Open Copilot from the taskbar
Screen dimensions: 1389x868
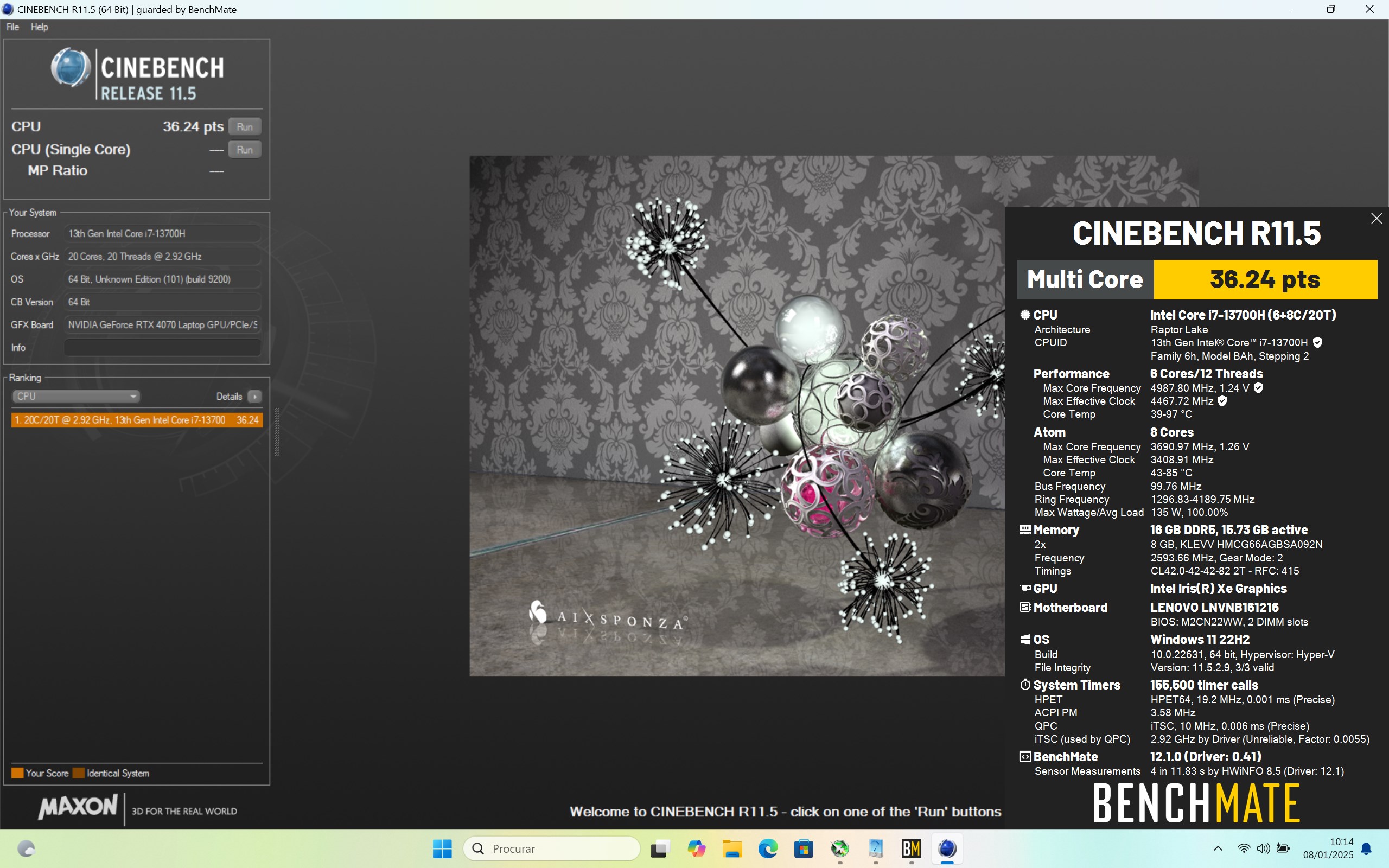click(x=696, y=848)
